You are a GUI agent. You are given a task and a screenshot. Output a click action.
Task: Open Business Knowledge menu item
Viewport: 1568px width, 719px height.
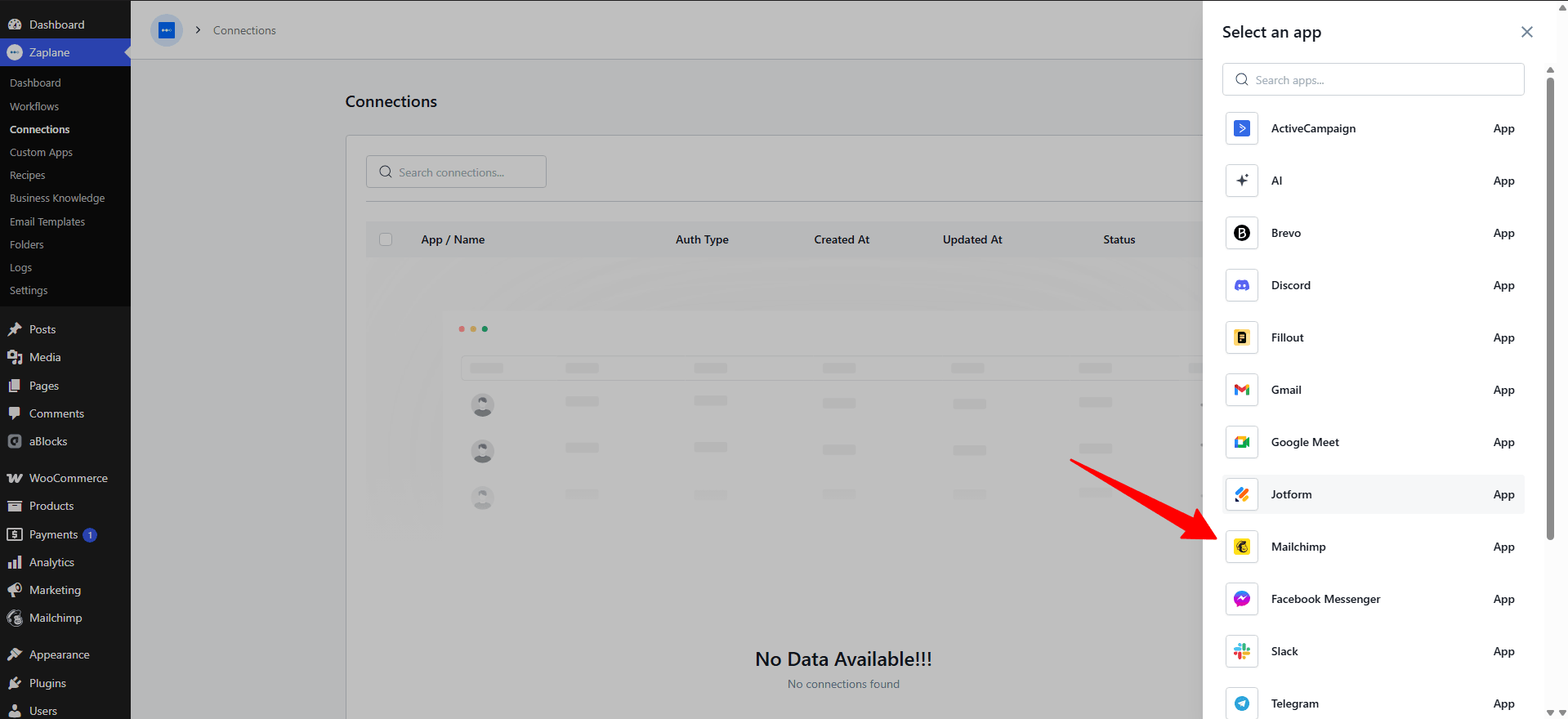coord(57,198)
